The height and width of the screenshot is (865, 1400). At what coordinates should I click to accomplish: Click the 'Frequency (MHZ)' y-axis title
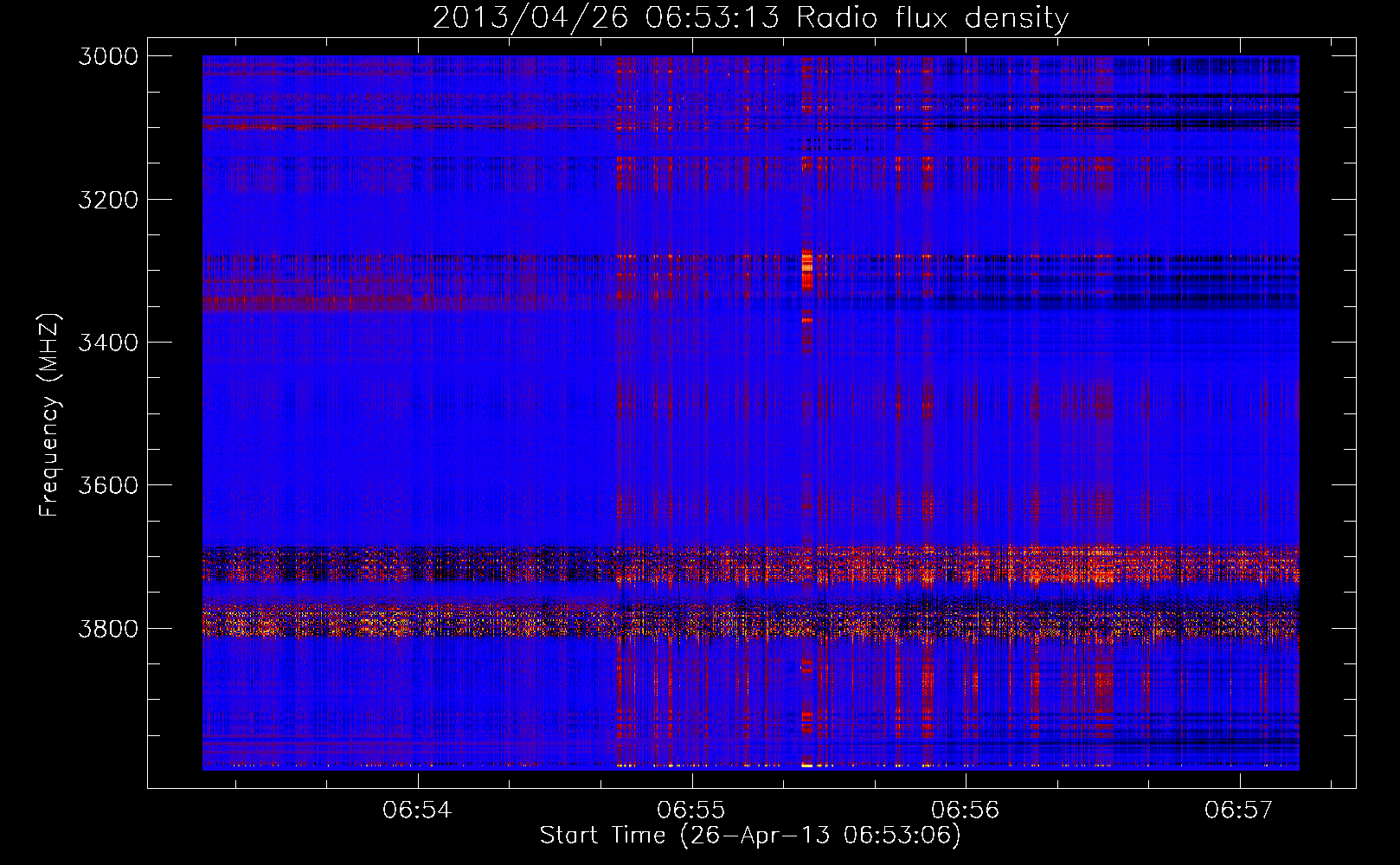[49, 415]
